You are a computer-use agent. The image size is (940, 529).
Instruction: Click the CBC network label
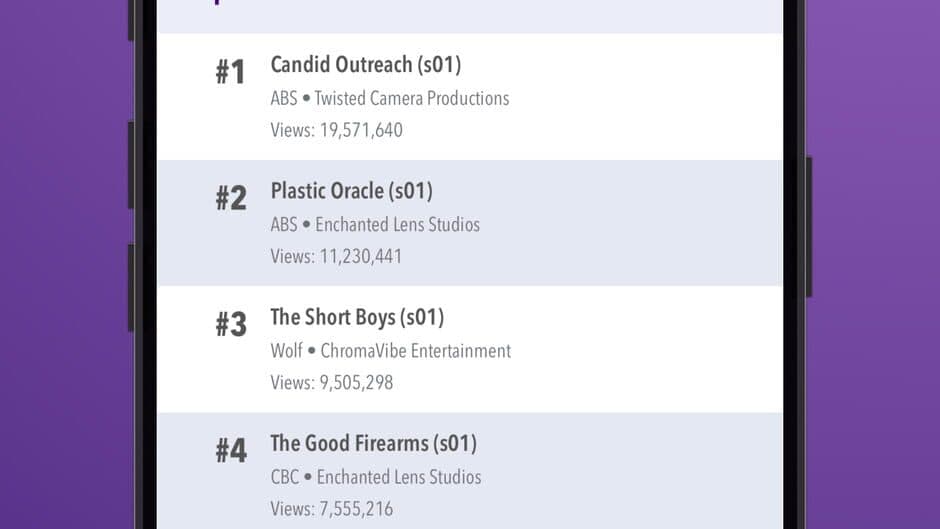click(284, 477)
